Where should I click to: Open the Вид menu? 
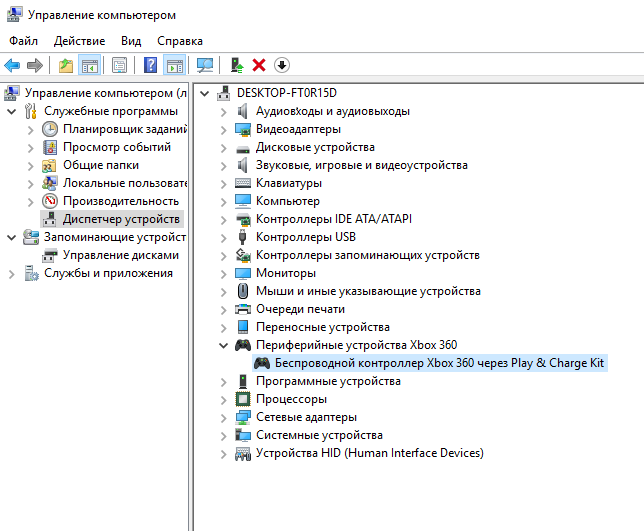pos(131,41)
